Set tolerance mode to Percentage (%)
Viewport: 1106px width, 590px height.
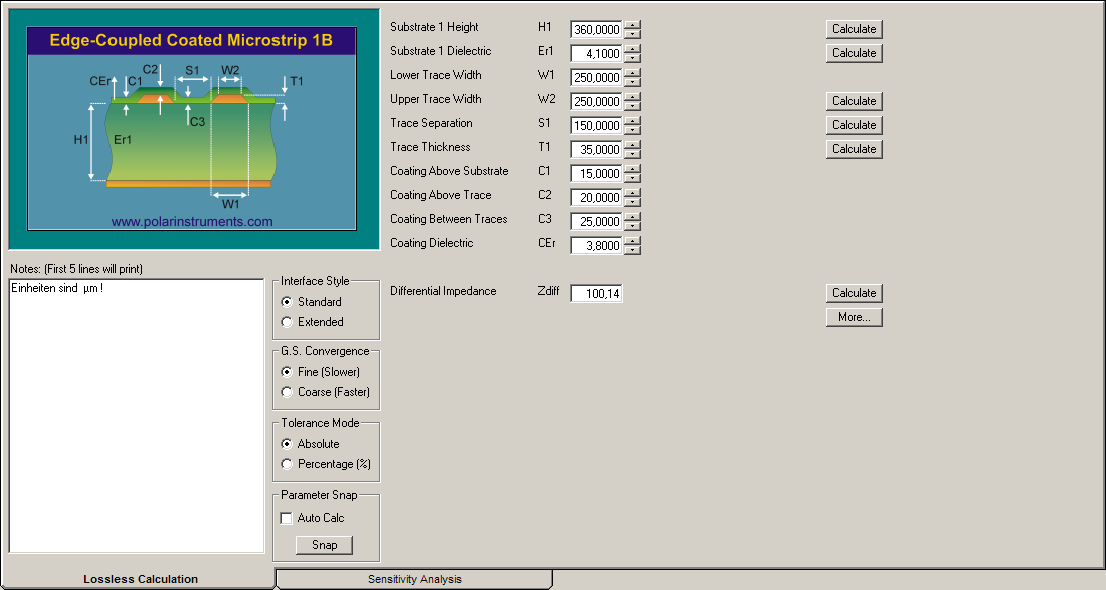tap(287, 464)
